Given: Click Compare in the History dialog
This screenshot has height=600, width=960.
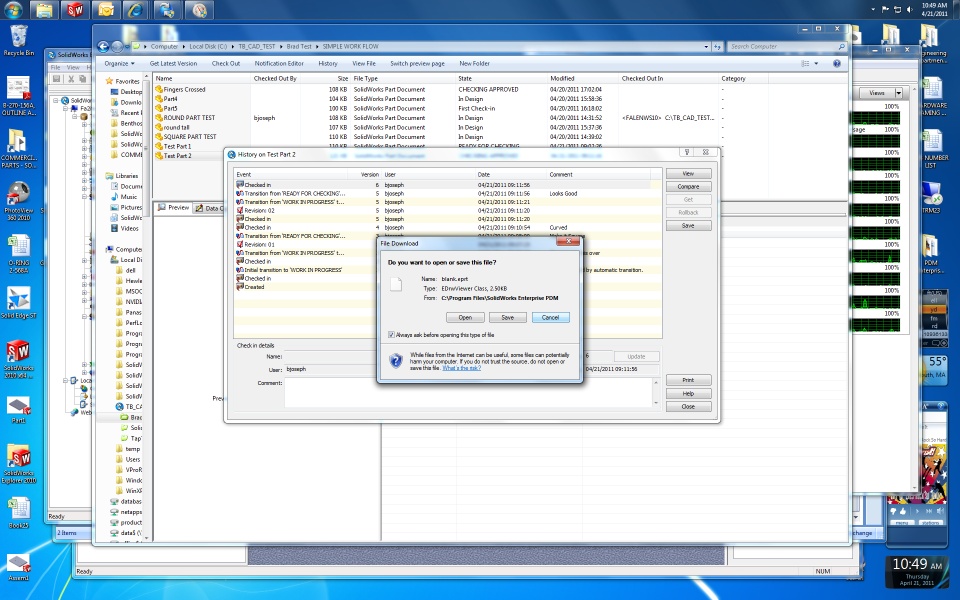Looking at the screenshot, I should [688, 187].
